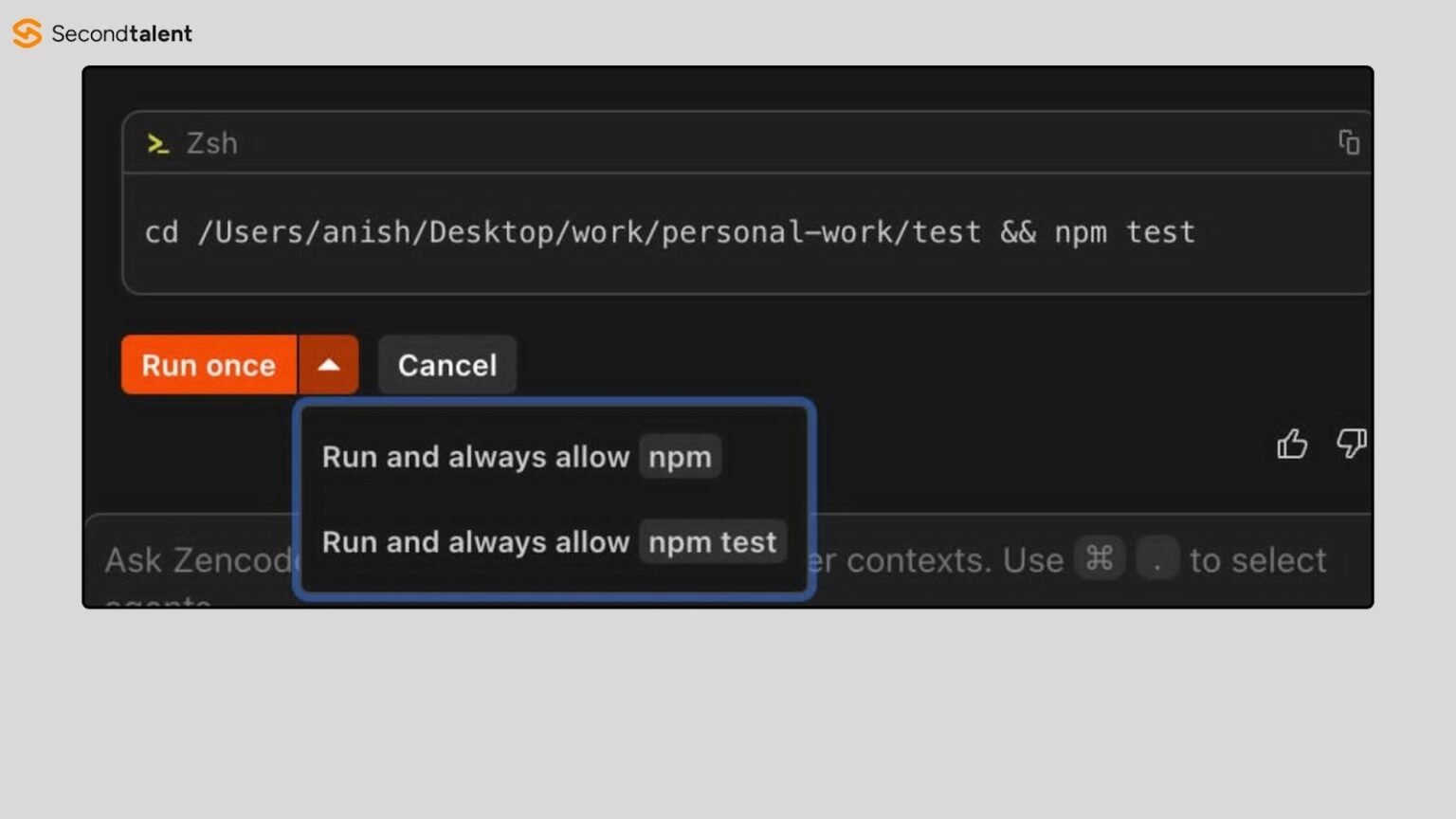Toggle thumbs down feedback on the response
The width and height of the screenshot is (1456, 819).
(1352, 444)
